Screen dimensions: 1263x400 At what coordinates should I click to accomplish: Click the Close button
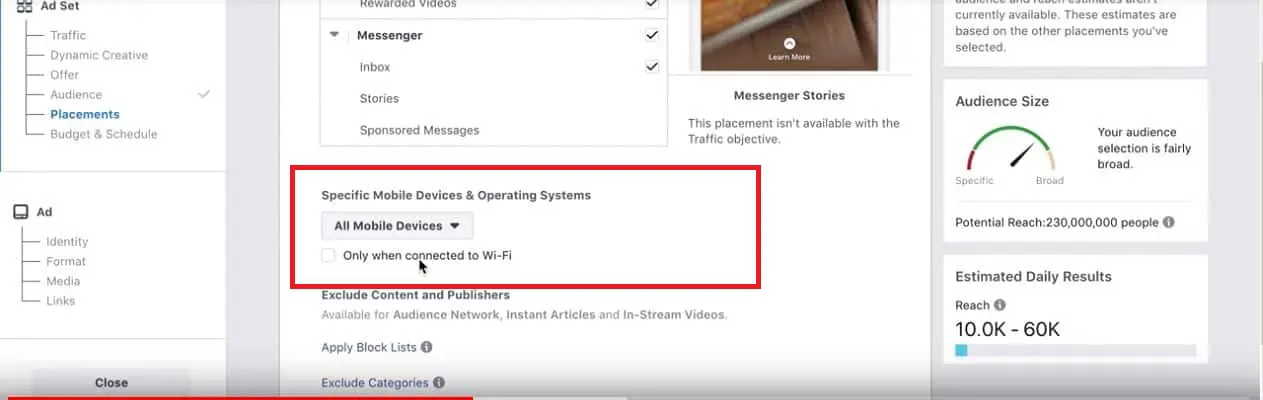[111, 383]
